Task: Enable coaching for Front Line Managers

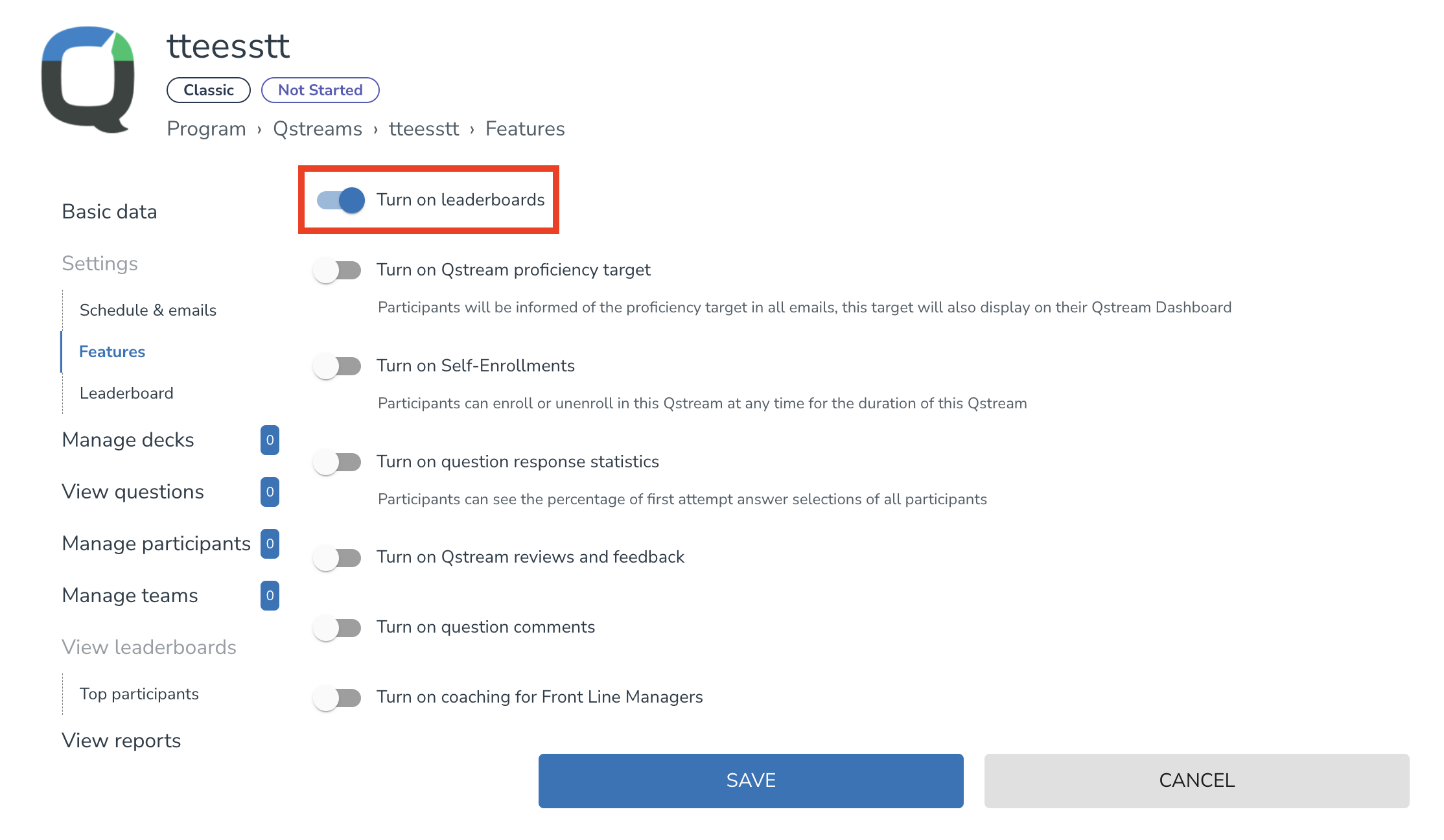Action: [x=337, y=697]
